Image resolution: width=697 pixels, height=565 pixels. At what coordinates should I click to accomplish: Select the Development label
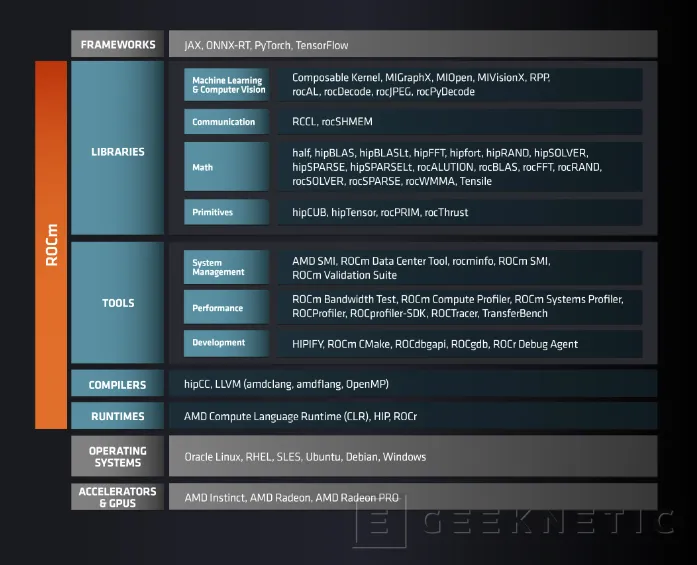(227, 343)
